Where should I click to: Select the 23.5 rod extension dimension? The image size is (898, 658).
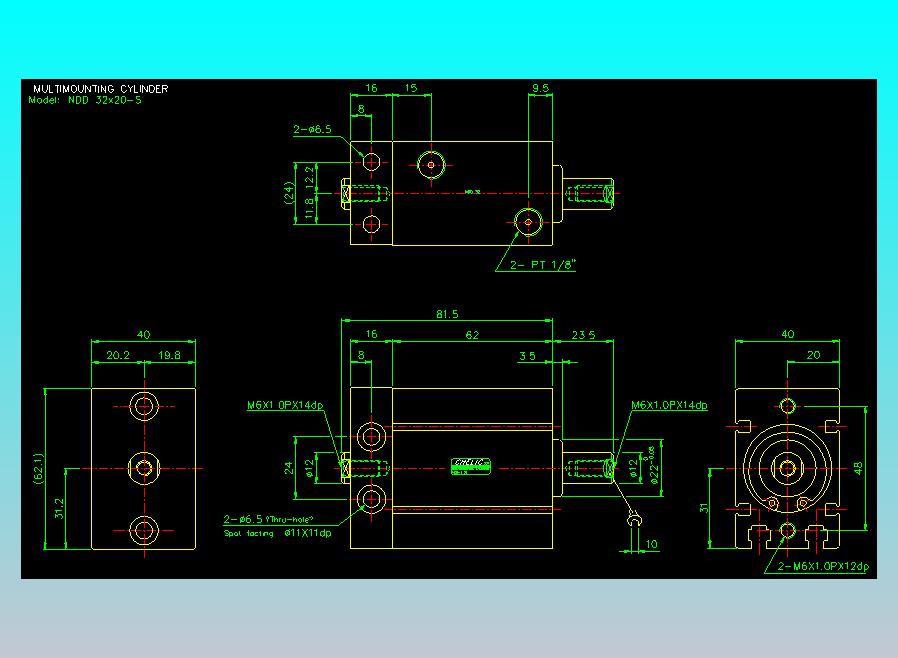pos(583,334)
